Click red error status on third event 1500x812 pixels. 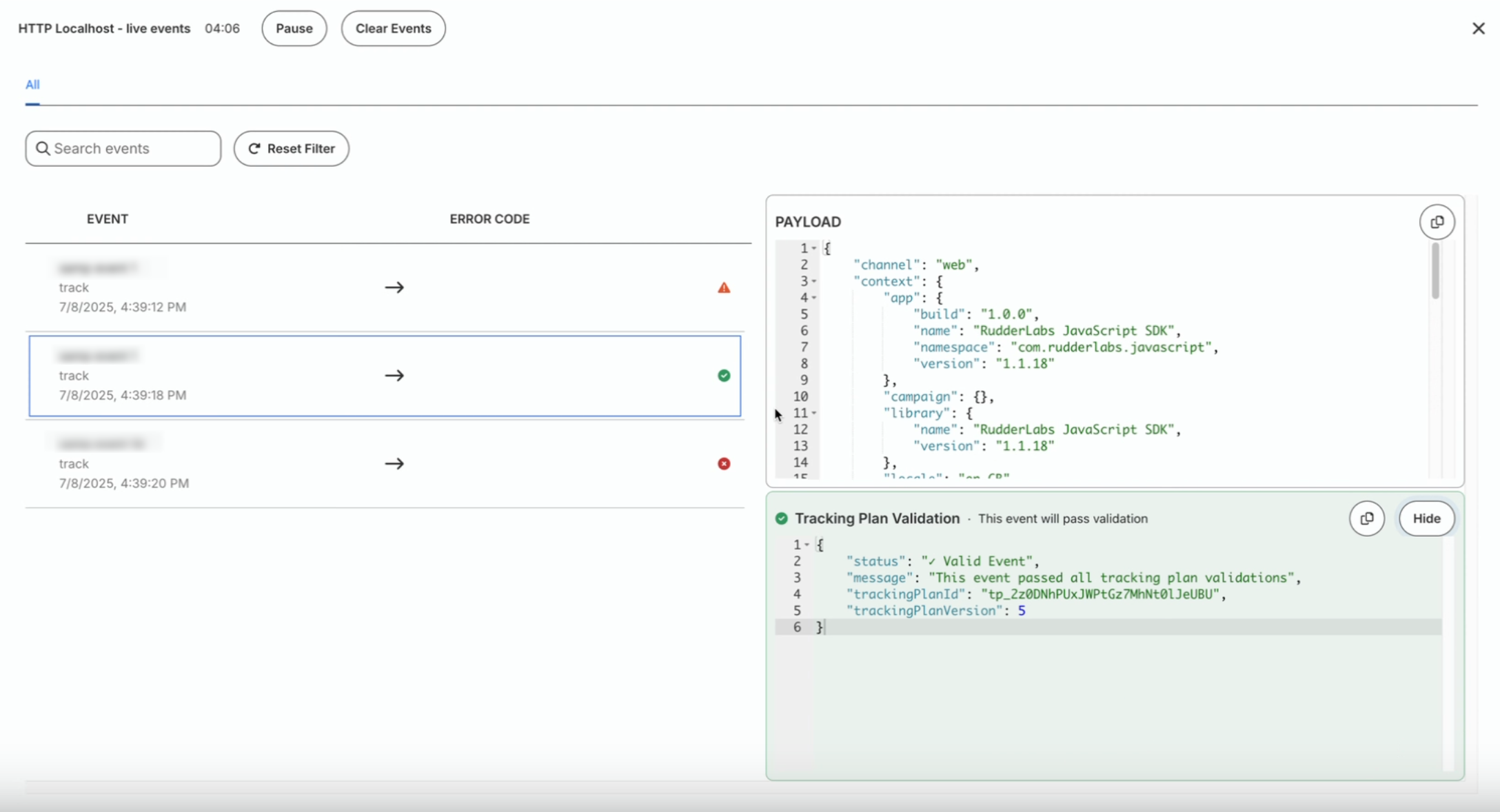724,464
